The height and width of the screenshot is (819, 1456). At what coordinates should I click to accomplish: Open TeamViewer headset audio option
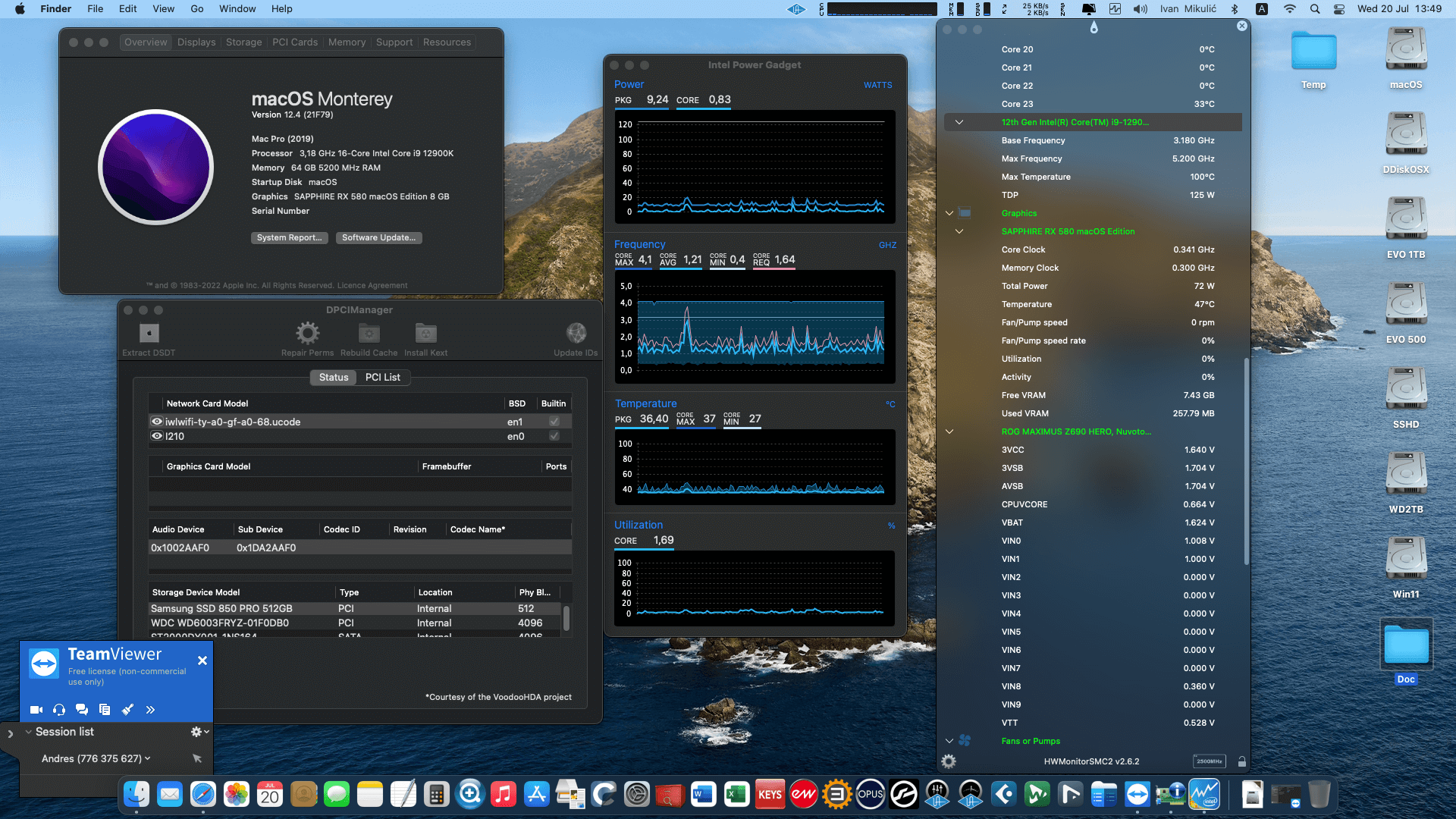point(59,710)
